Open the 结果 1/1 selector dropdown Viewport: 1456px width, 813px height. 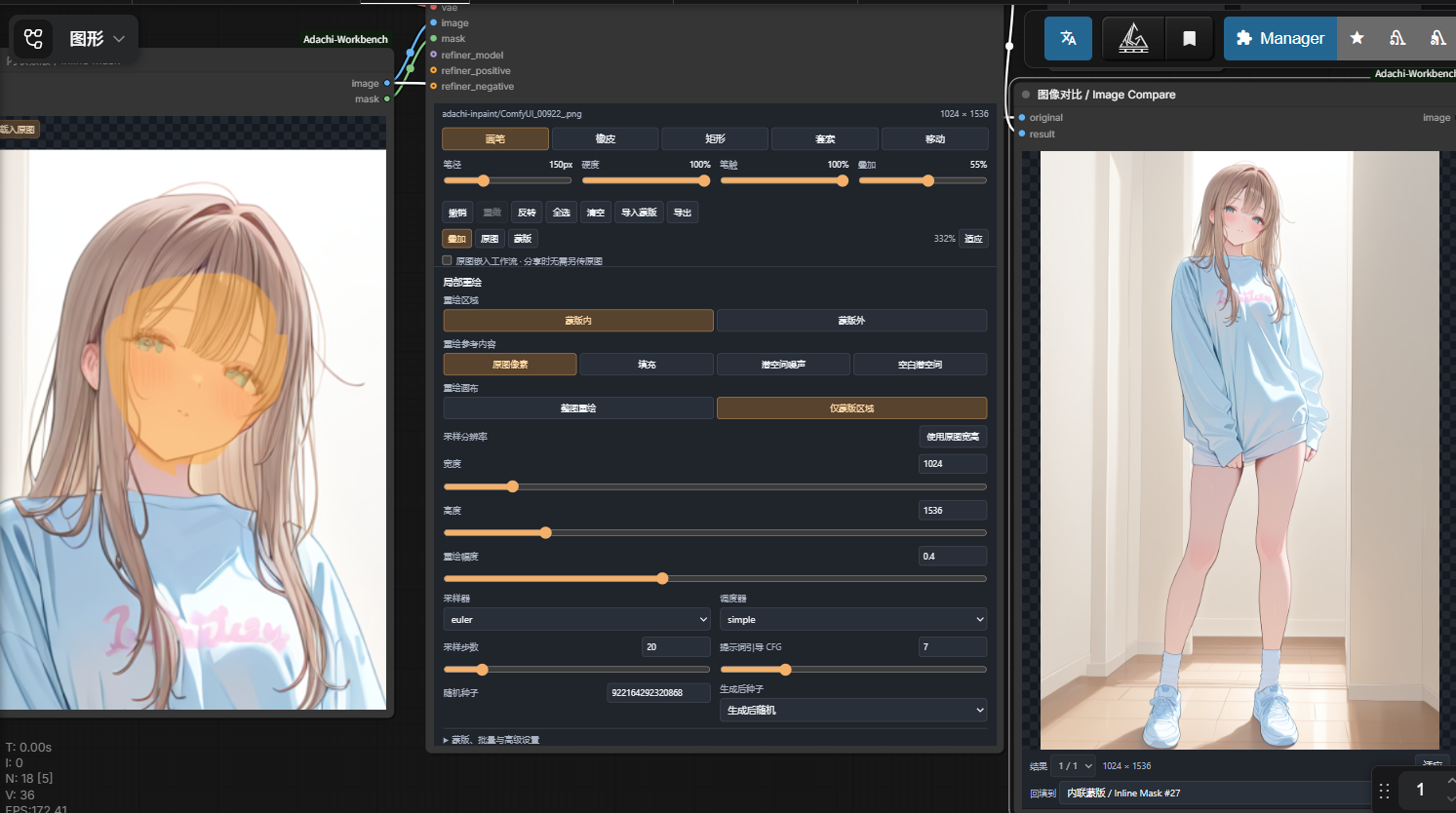pyautogui.click(x=1075, y=766)
